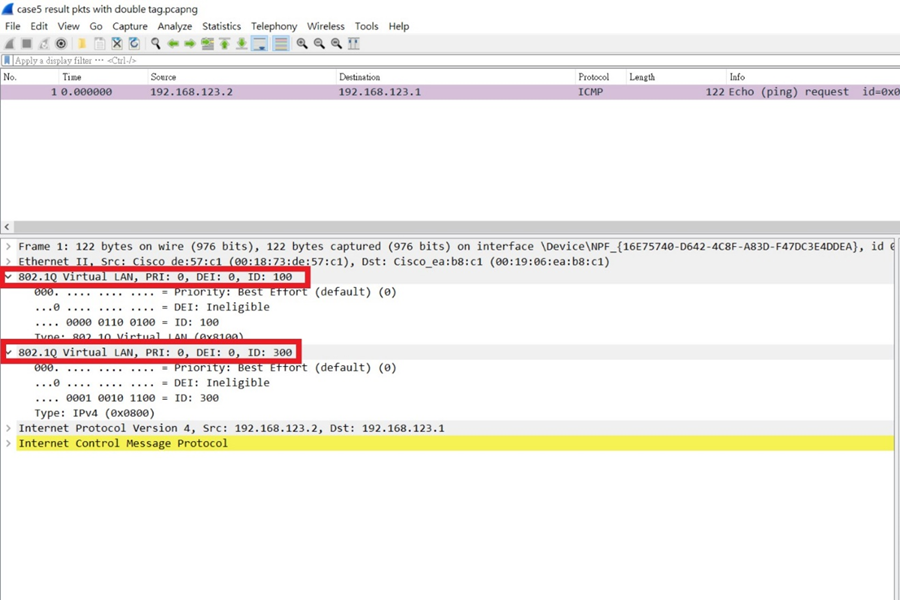Toggle packet list colorization

[x=281, y=44]
